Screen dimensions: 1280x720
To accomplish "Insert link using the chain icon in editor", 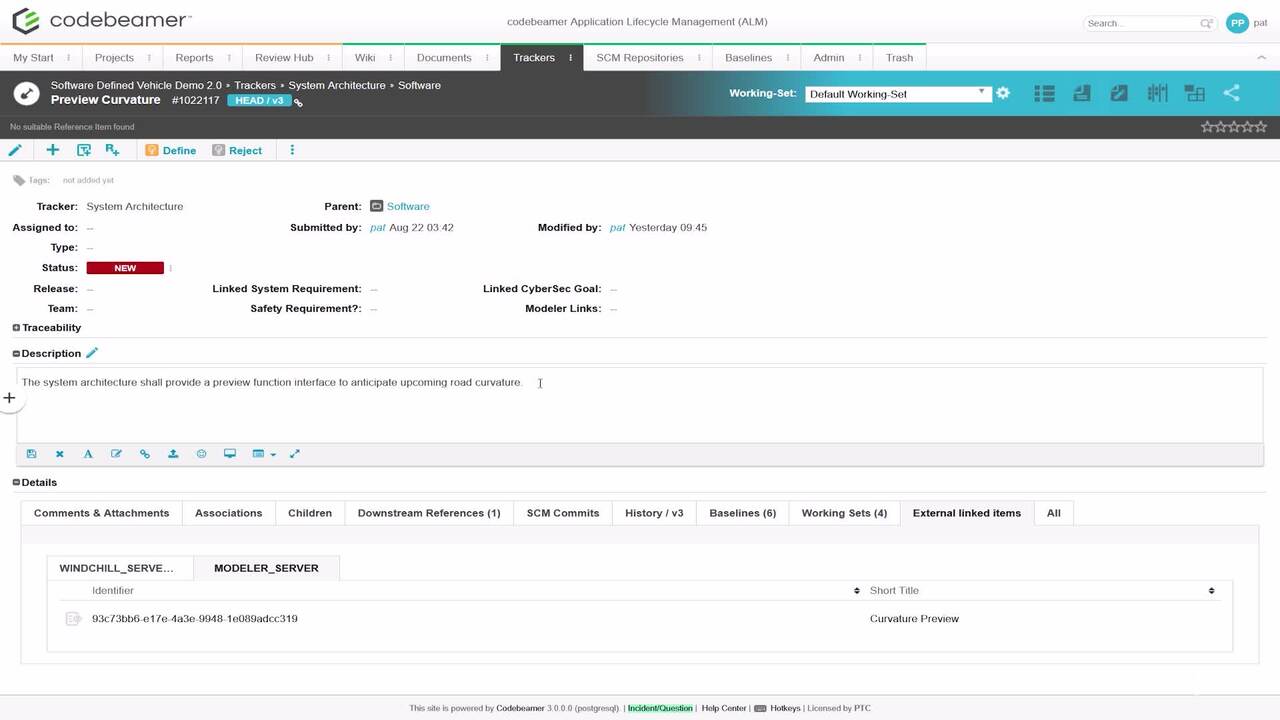I will pos(145,454).
